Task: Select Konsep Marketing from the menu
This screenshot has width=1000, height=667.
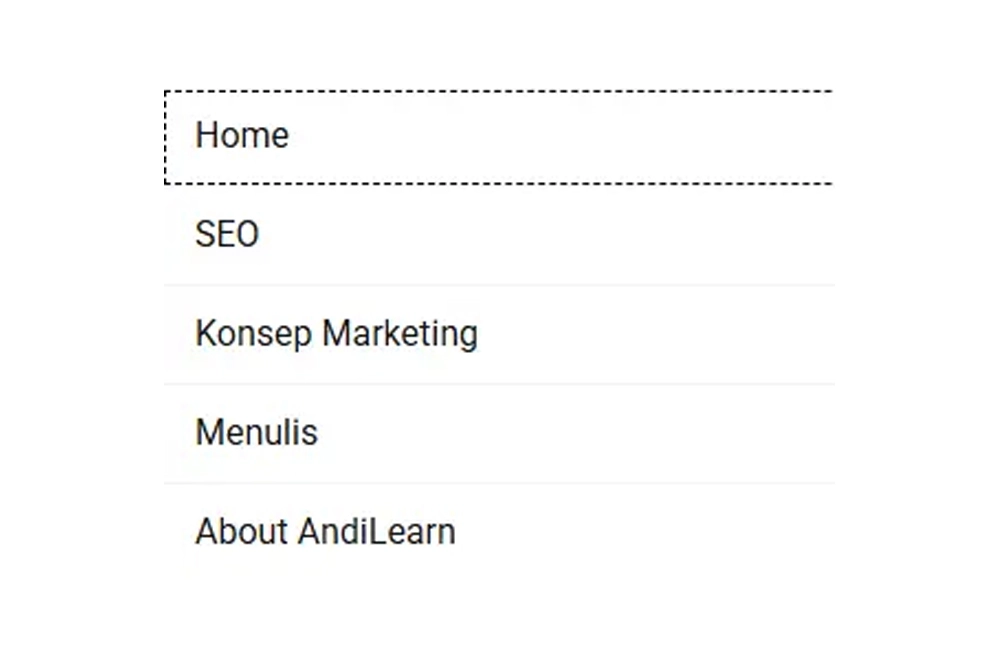Action: coord(336,333)
